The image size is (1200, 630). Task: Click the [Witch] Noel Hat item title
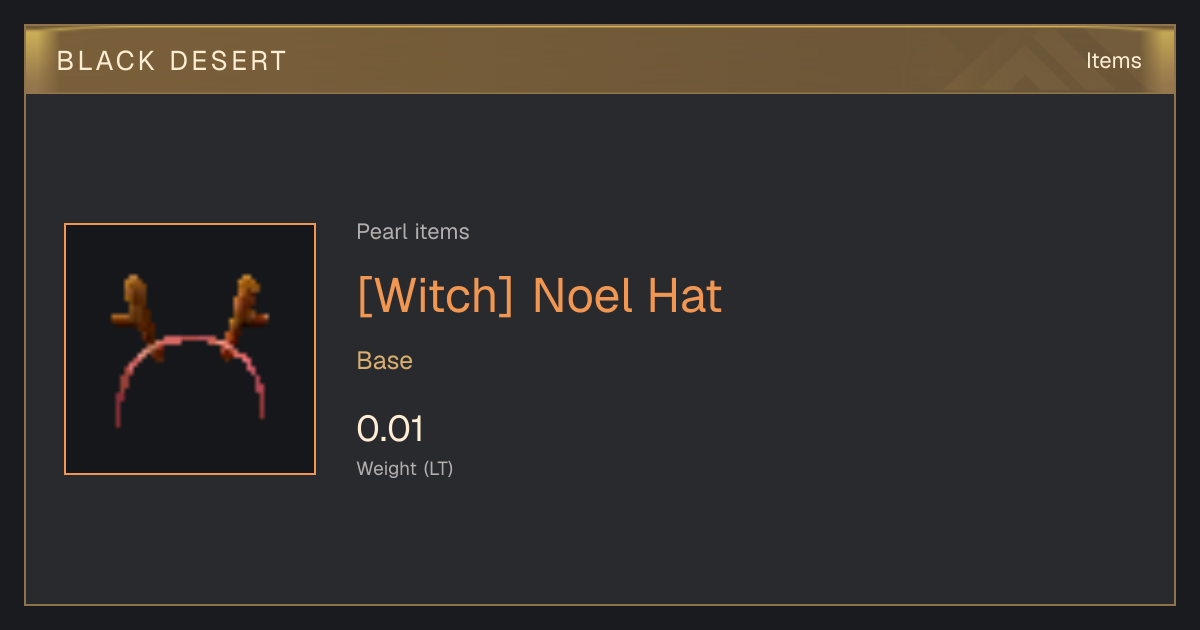(539, 295)
